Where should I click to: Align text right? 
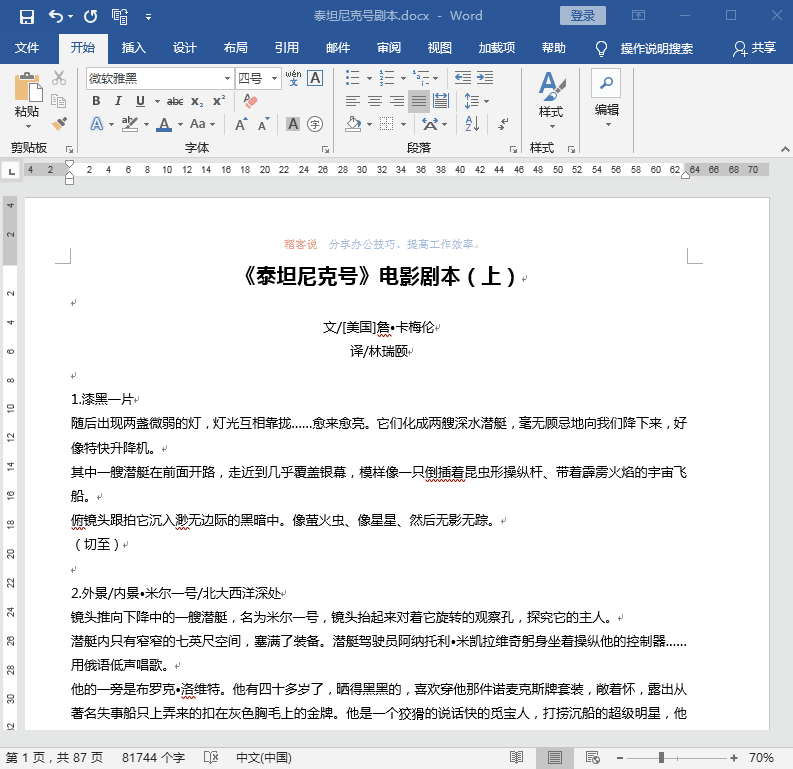[397, 101]
